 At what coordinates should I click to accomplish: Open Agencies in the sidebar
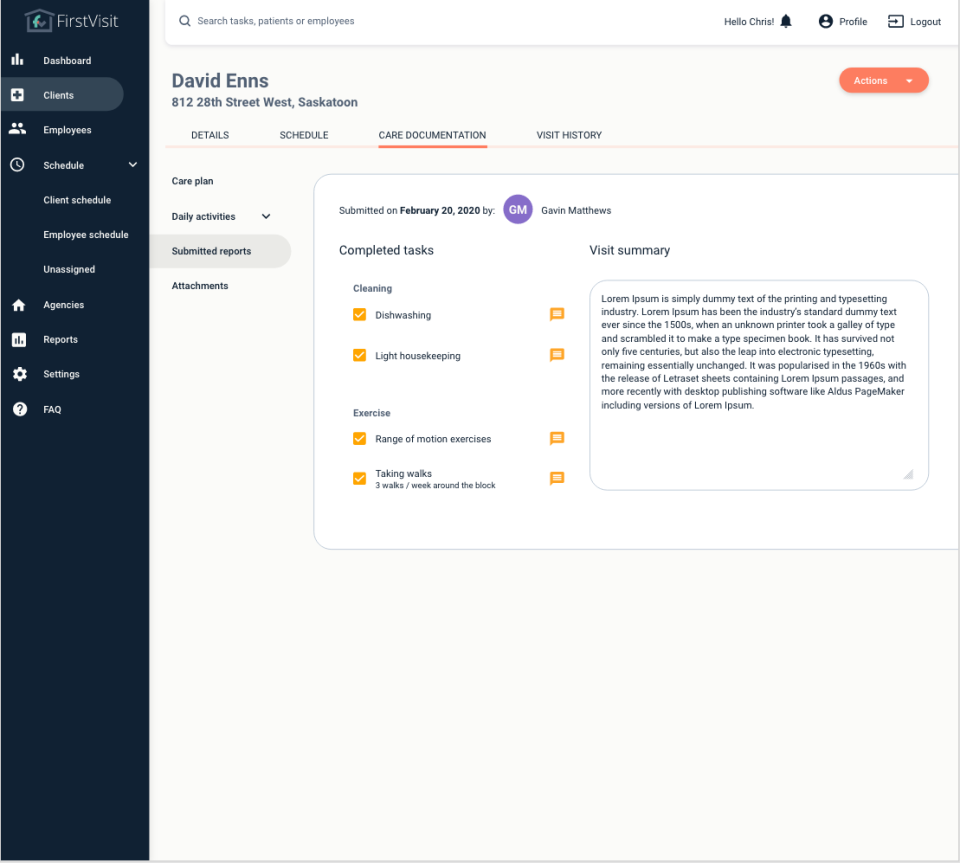pyautogui.click(x=62, y=304)
